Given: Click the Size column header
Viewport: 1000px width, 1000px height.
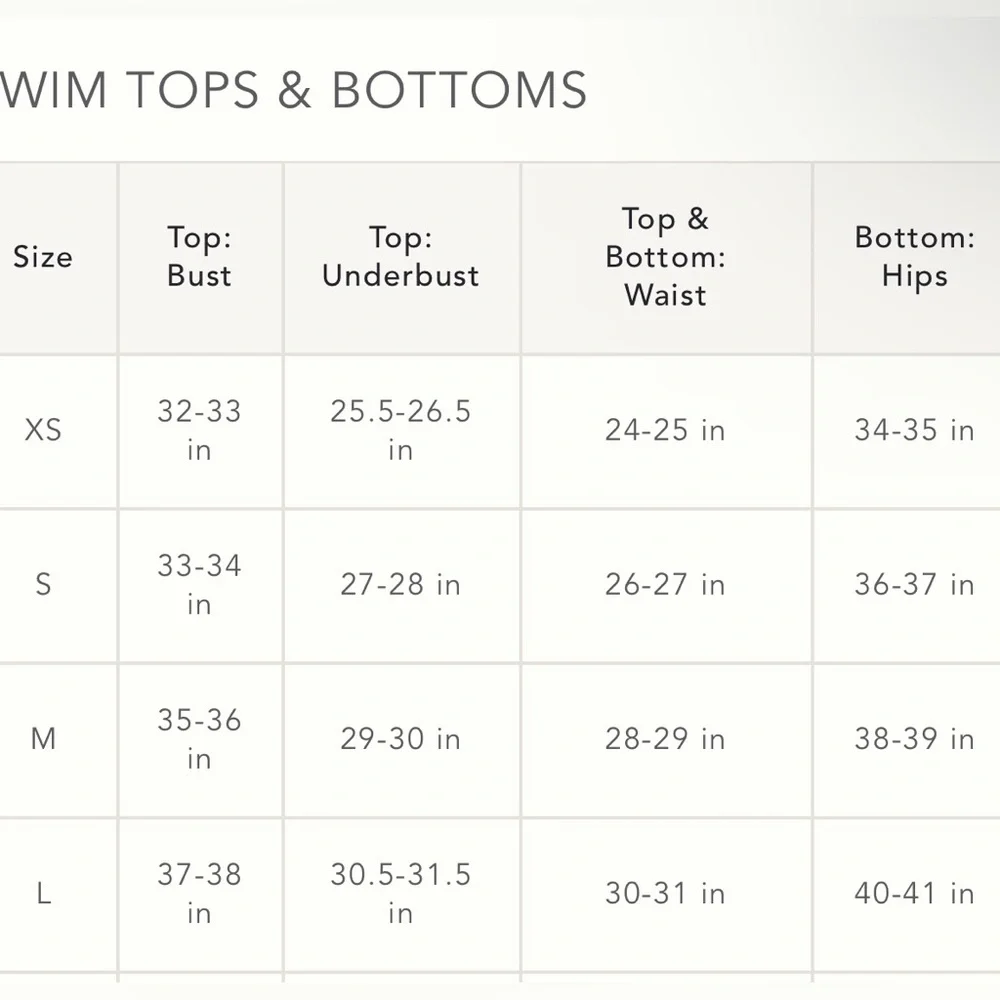Looking at the screenshot, I should point(43,257).
